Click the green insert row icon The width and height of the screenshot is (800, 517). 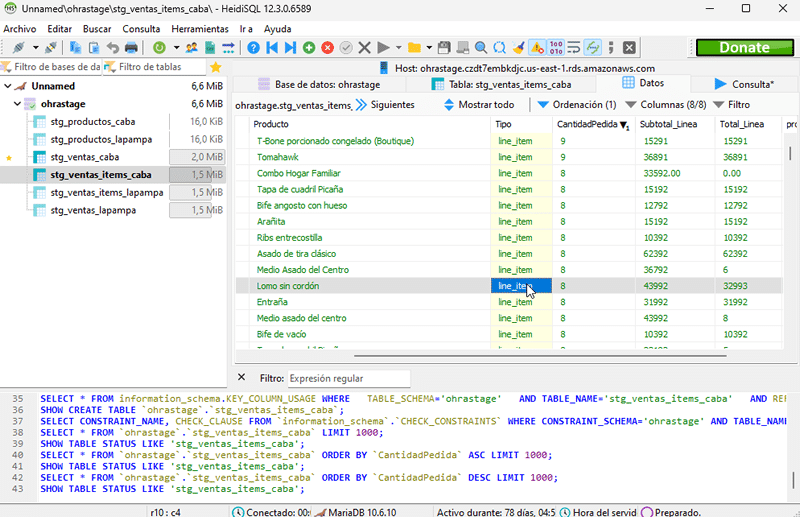[x=308, y=47]
